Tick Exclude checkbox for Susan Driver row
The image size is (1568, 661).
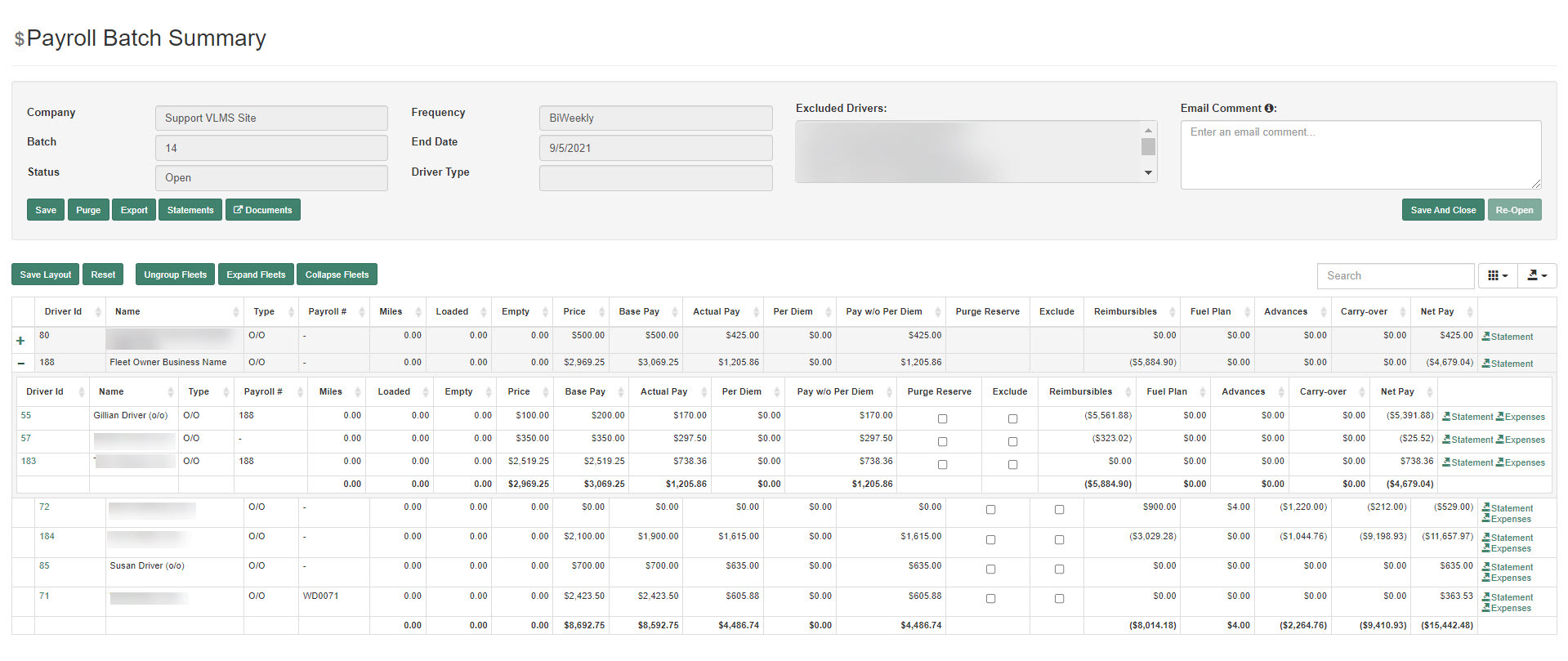pos(1059,569)
